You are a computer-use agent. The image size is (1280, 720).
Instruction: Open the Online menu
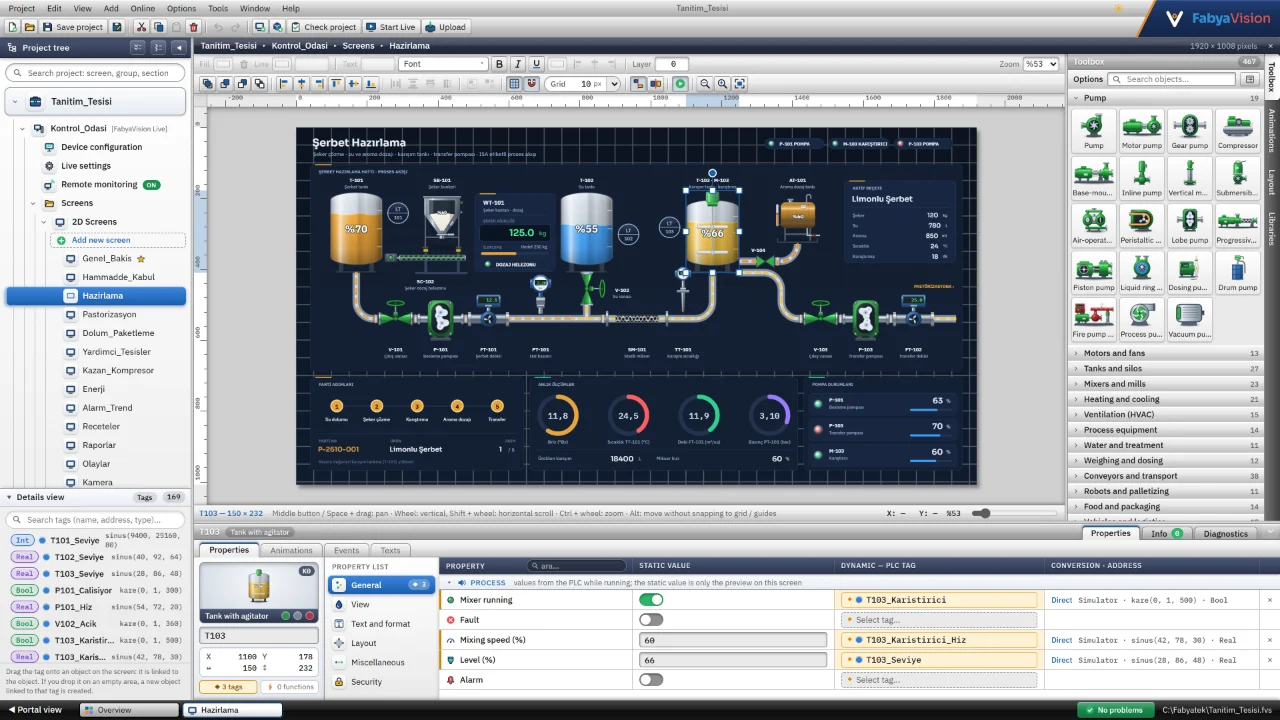[x=143, y=8]
